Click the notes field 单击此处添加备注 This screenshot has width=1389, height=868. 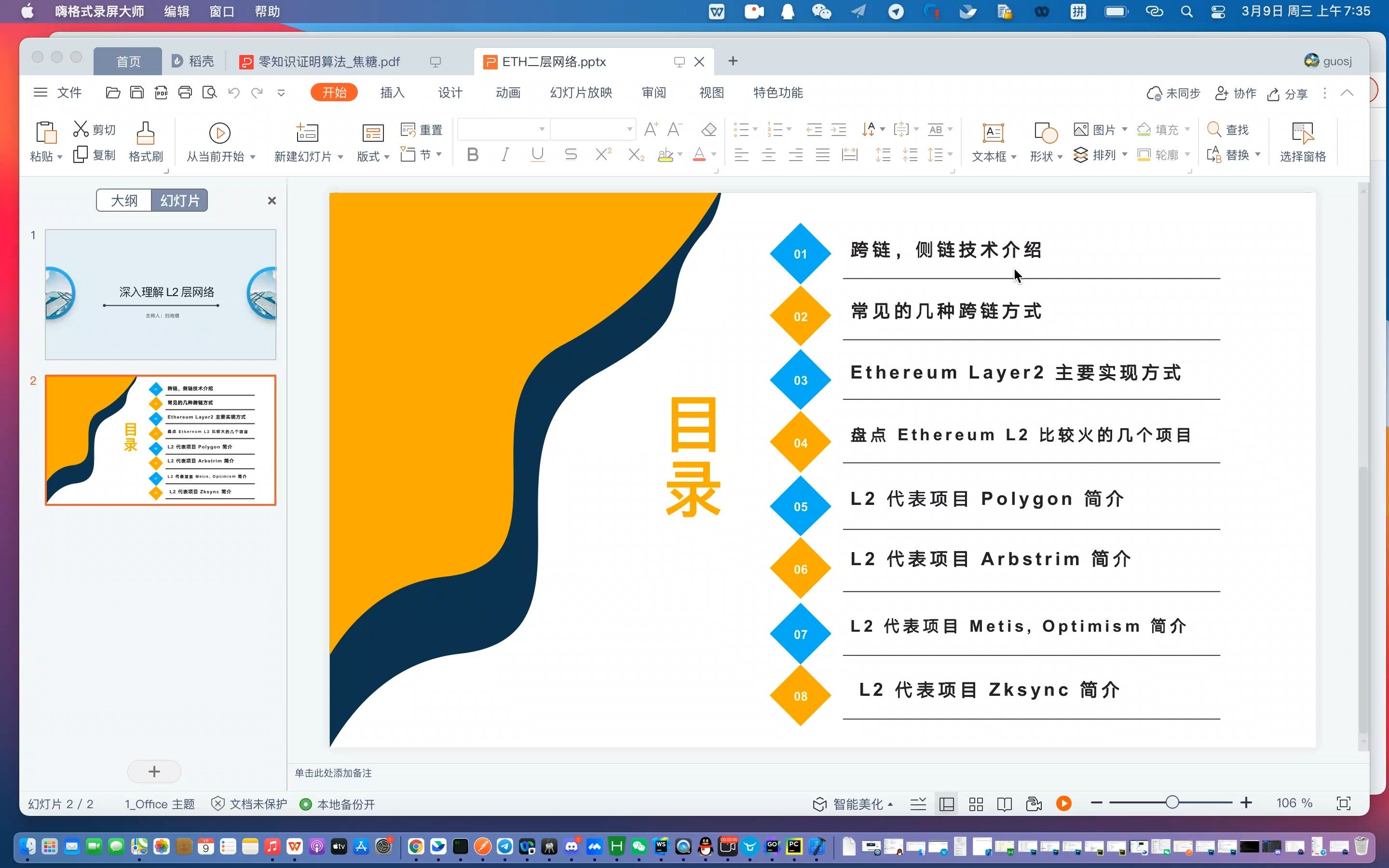(333, 773)
